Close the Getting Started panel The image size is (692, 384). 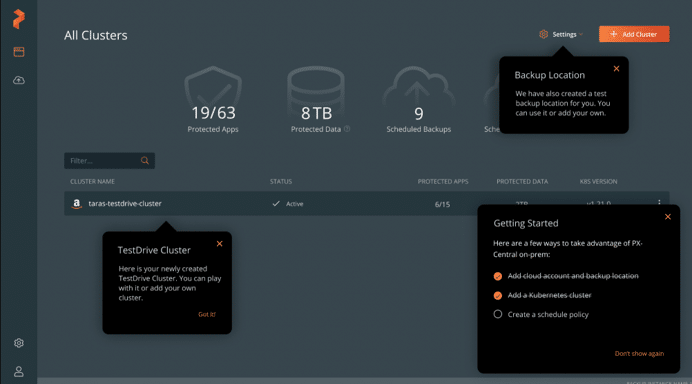pos(668,217)
